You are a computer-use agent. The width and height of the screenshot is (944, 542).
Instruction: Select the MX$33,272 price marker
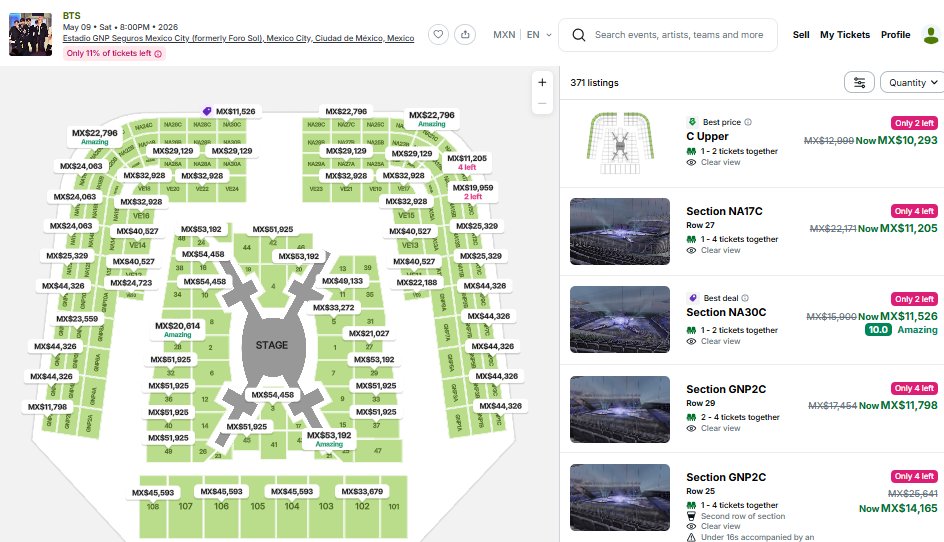point(334,307)
